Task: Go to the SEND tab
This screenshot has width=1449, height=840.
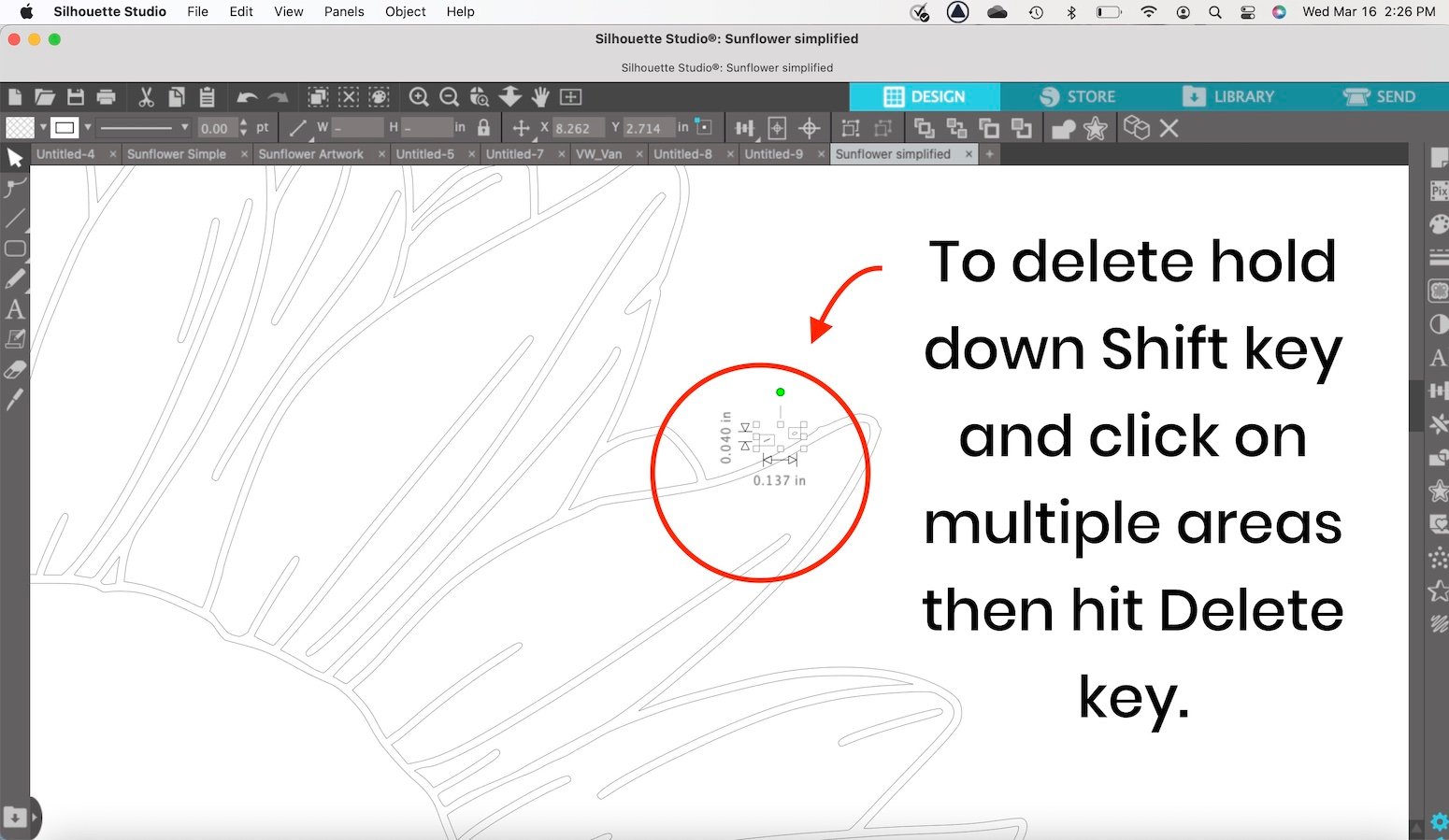Action: point(1379,96)
